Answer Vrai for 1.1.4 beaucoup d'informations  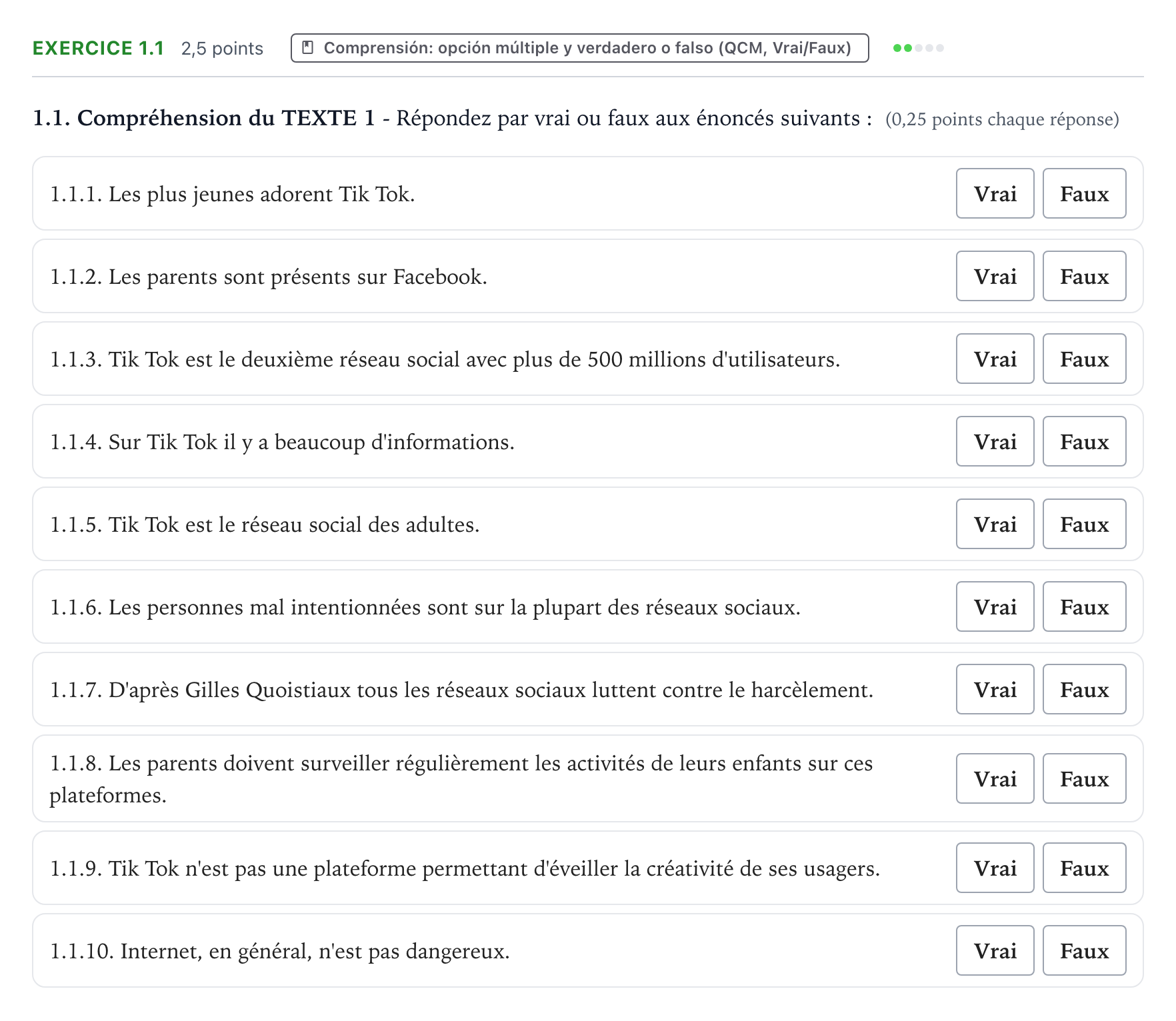pyautogui.click(x=995, y=441)
